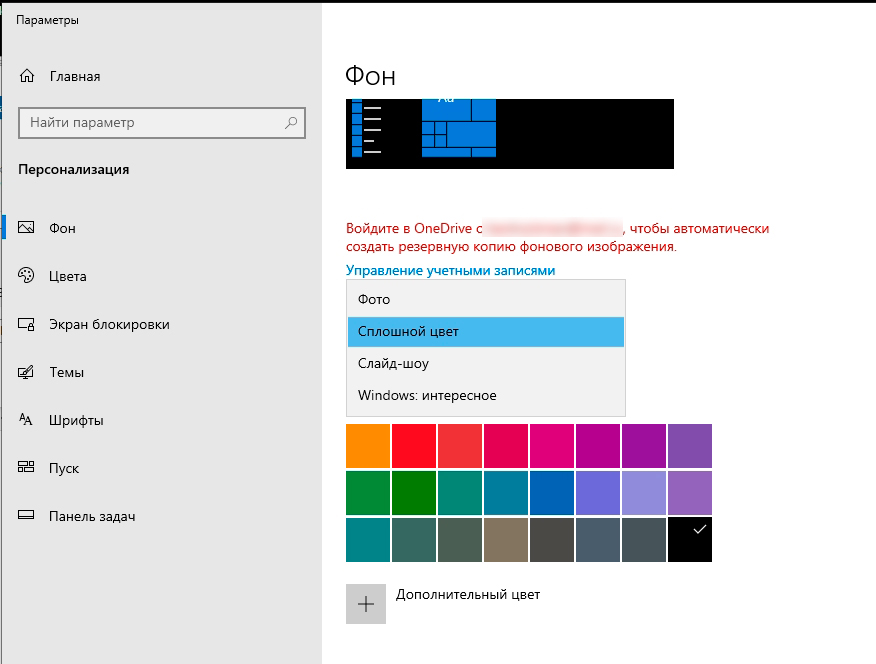Viewport: 876px width, 664px height.
Task: Pick the orange color swatch
Action: (368, 446)
